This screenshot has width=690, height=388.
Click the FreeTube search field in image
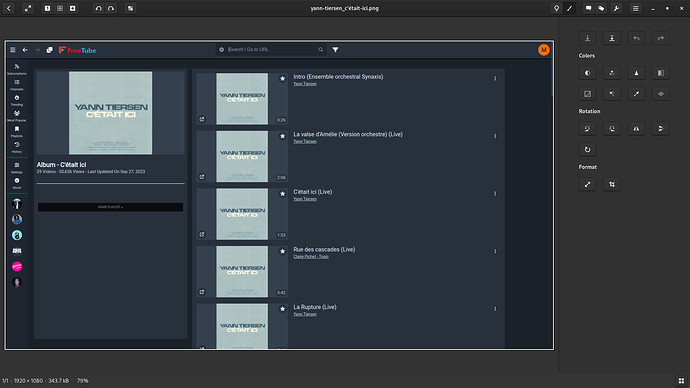pyautogui.click(x=271, y=50)
